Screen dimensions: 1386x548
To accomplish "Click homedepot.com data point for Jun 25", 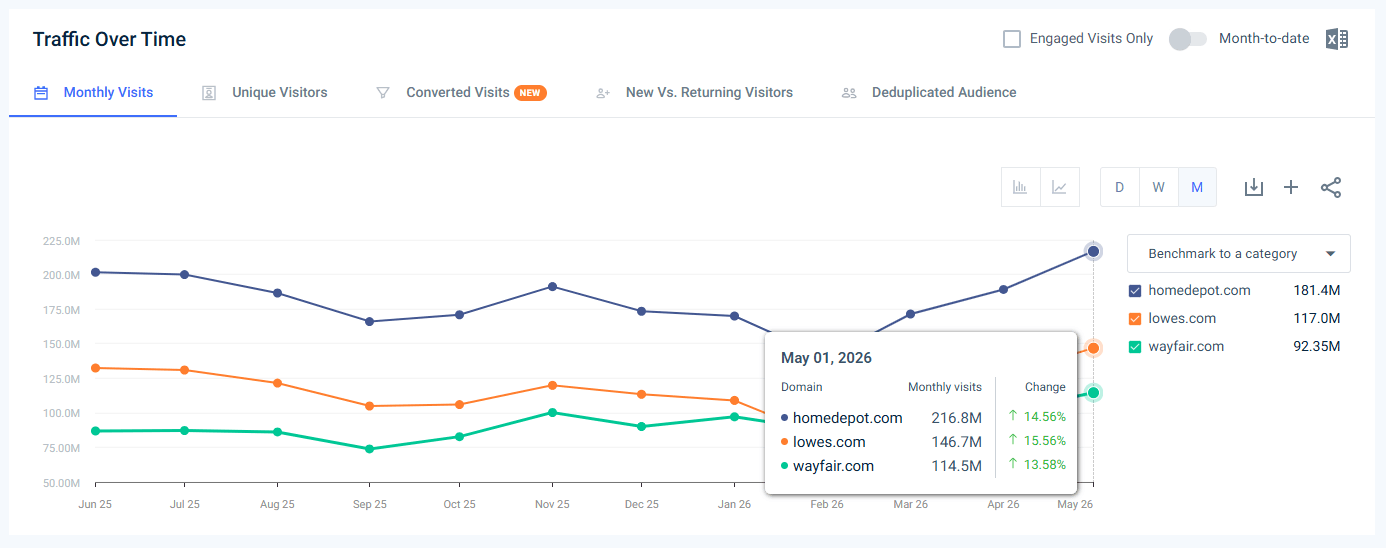I will point(95,272).
